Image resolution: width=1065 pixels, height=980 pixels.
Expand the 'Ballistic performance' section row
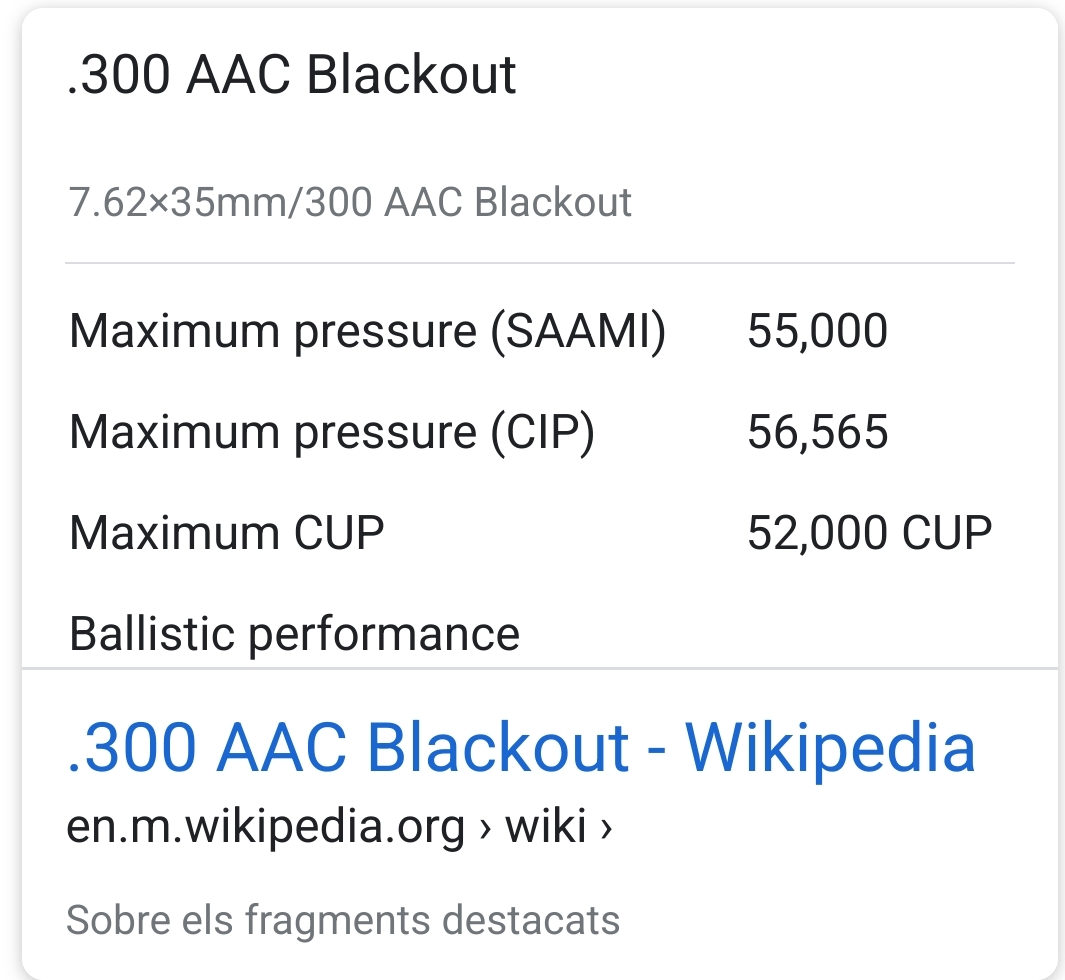click(294, 634)
